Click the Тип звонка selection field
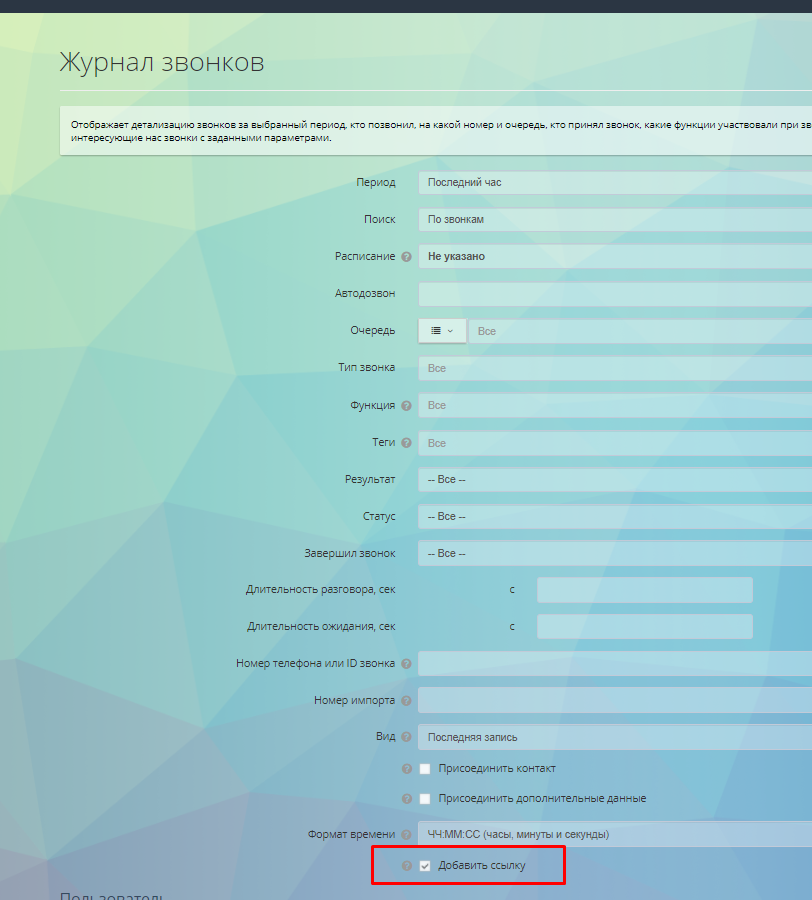Screen dimensions: 812x900 614,368
